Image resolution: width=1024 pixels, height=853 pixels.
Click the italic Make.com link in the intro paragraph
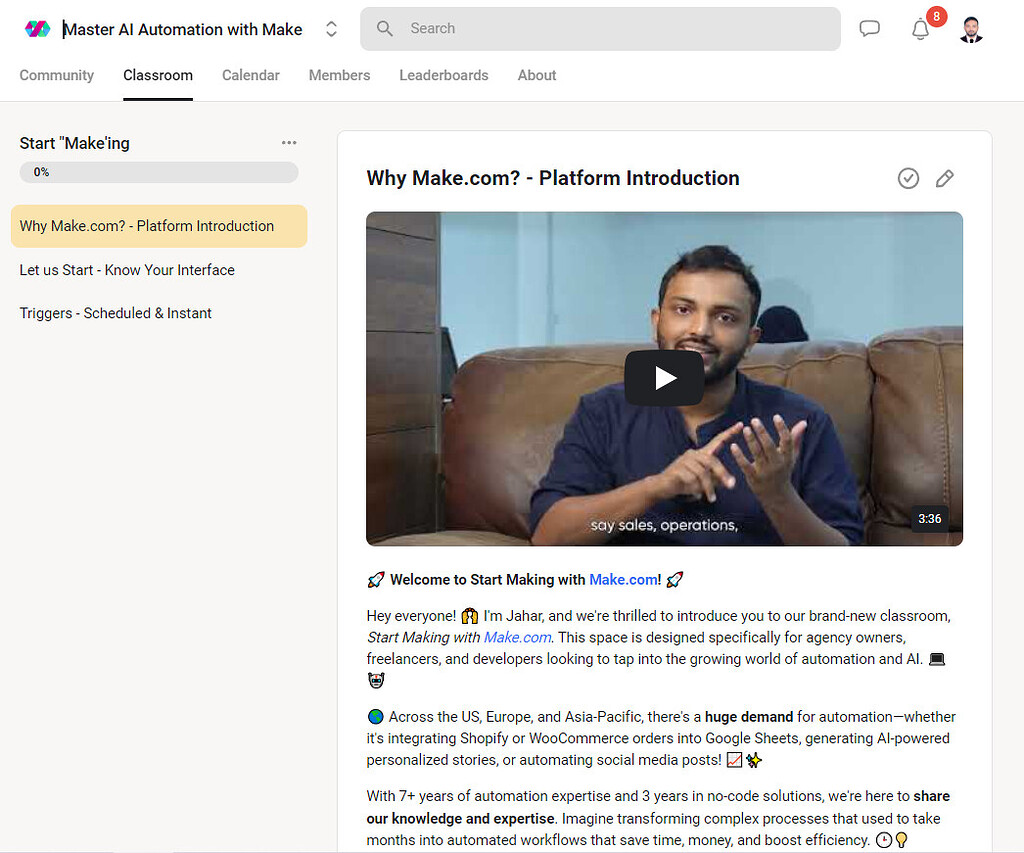(x=517, y=637)
